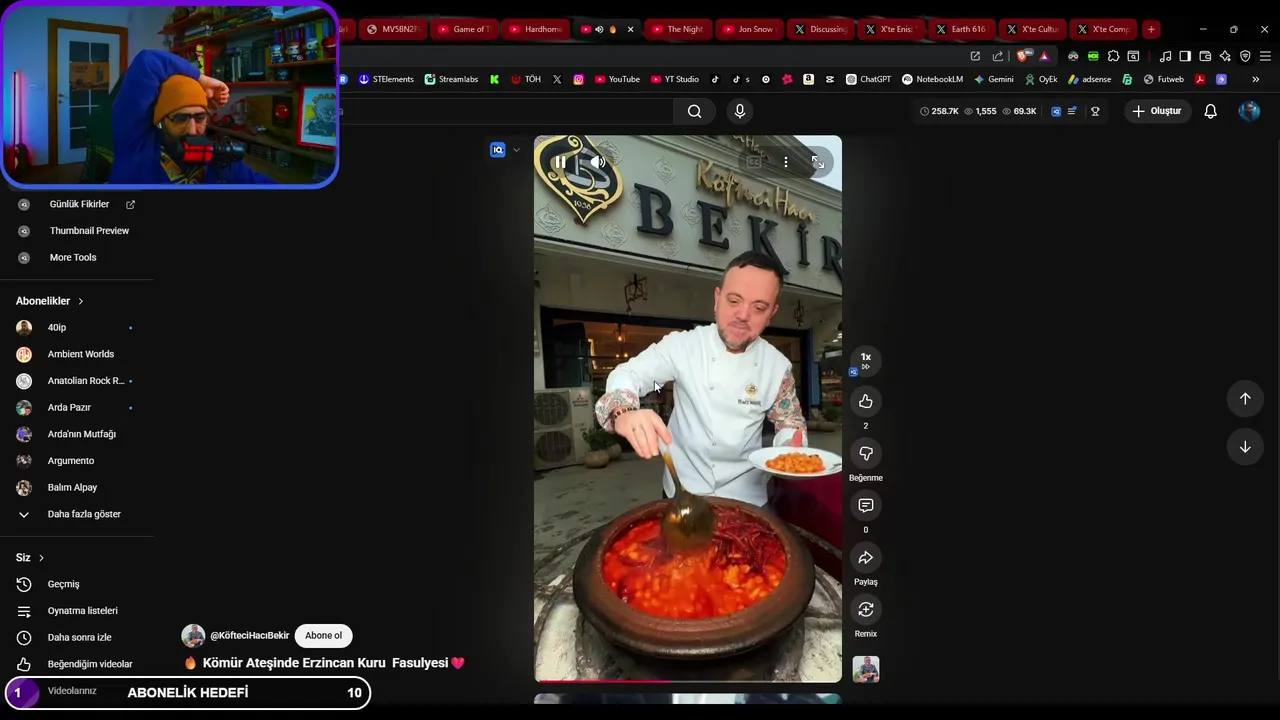
Task: Go to the previous Short
Action: (1245, 399)
